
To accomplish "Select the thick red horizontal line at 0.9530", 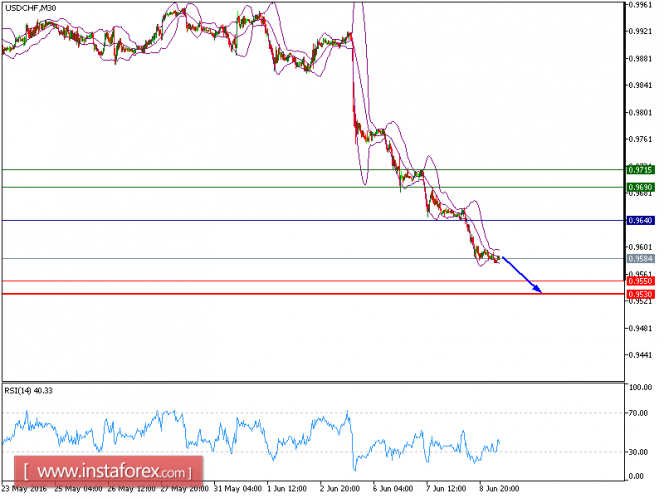I will tap(313, 294).
